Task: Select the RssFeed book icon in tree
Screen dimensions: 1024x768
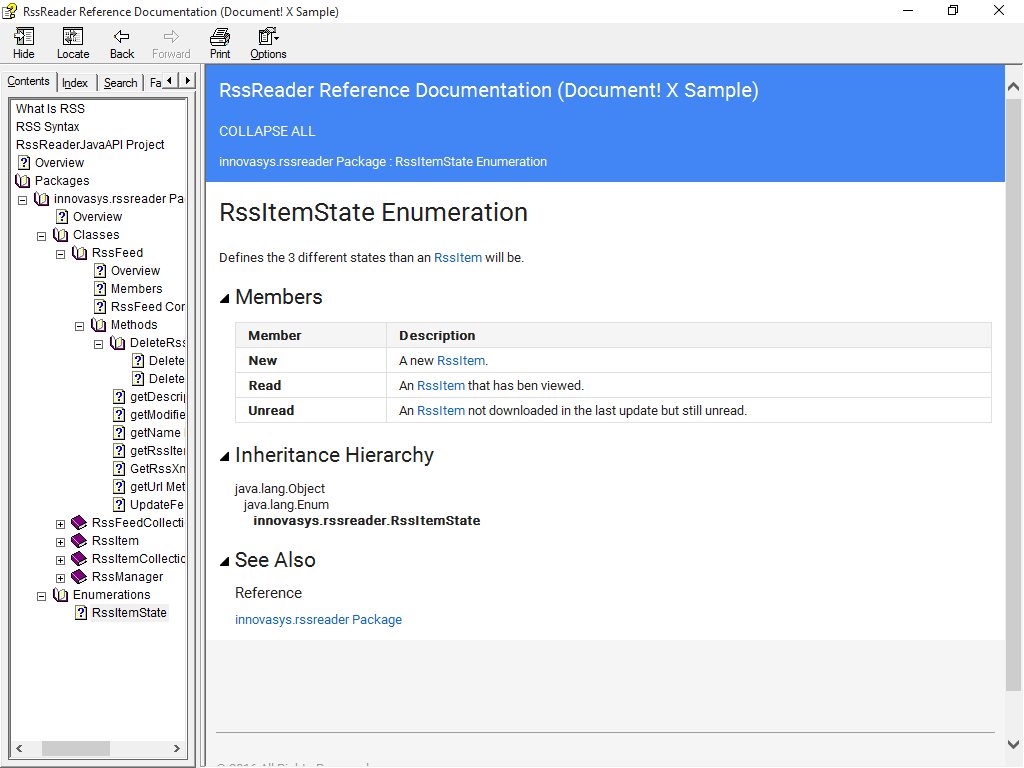Action: point(79,253)
